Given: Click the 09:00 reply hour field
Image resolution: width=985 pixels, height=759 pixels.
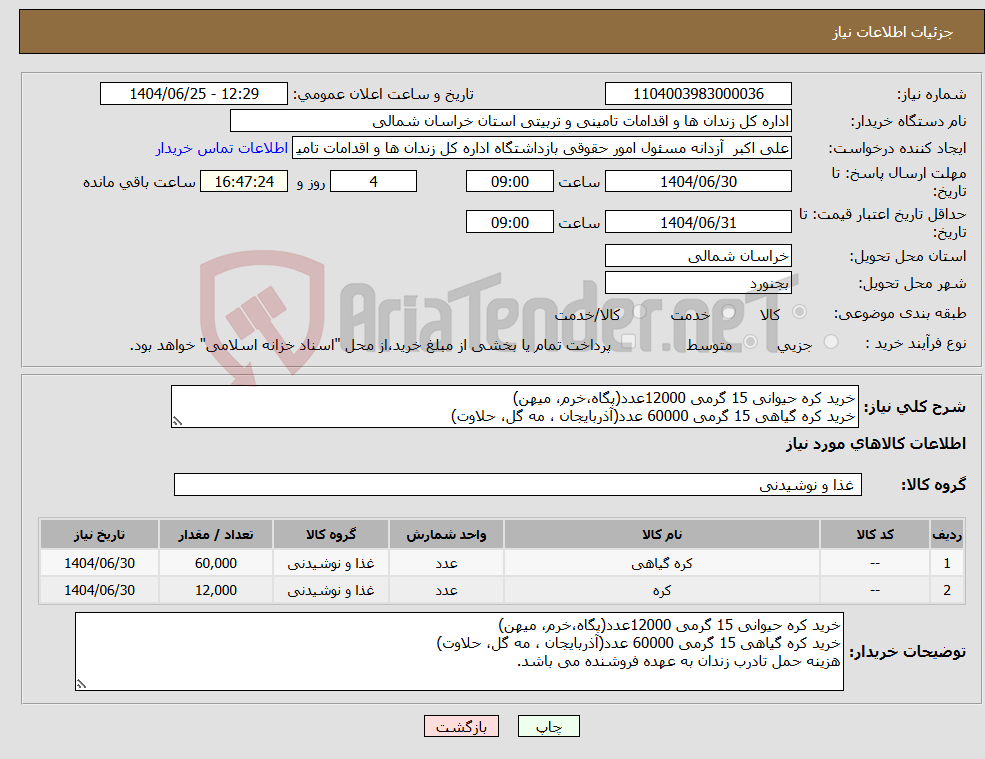Looking at the screenshot, I should 510,181.
